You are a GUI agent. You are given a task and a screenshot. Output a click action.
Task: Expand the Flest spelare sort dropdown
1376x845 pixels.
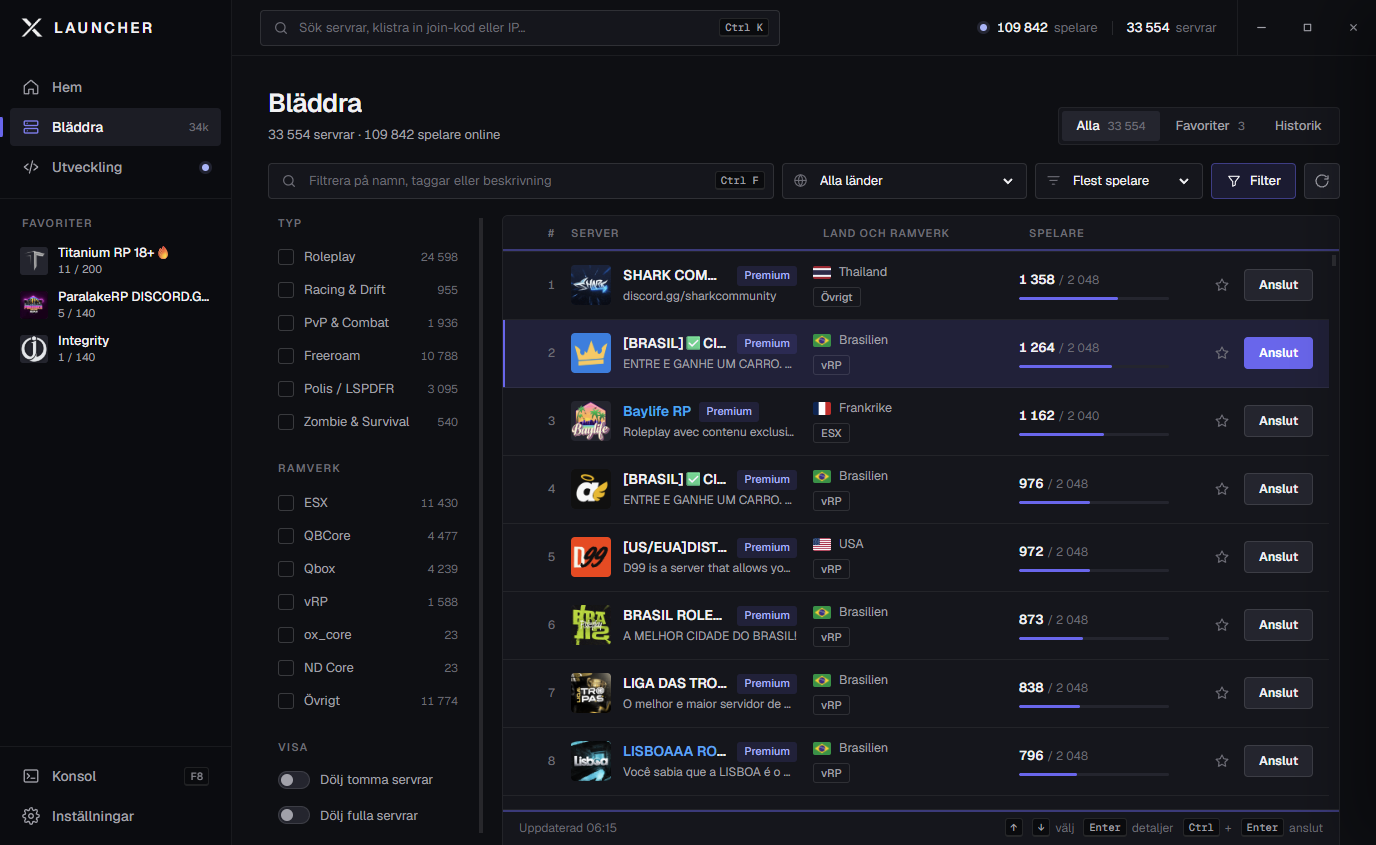pos(1119,181)
